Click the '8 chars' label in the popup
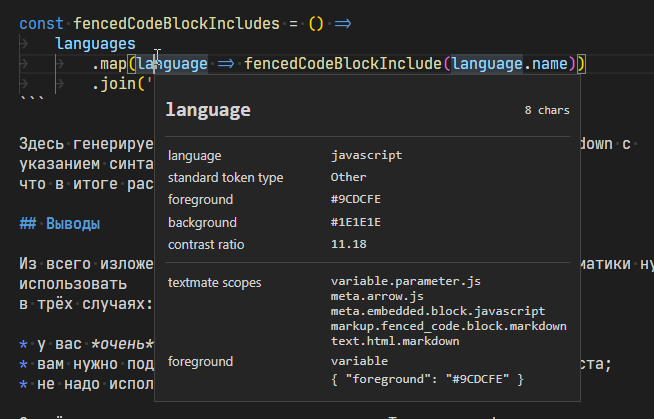Viewport: 654px width, 419px height. [547, 110]
